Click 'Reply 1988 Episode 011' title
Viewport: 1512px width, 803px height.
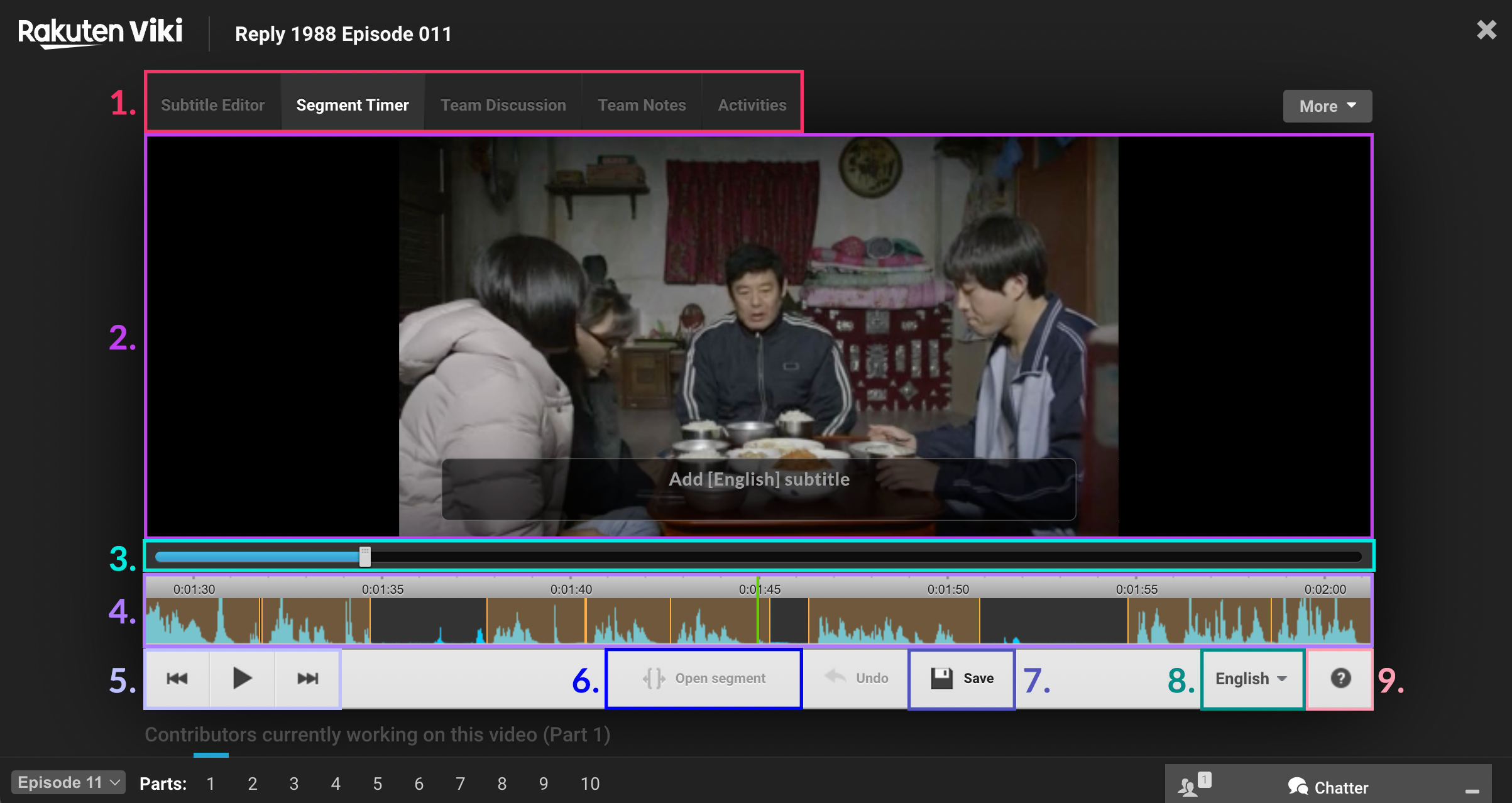click(343, 34)
